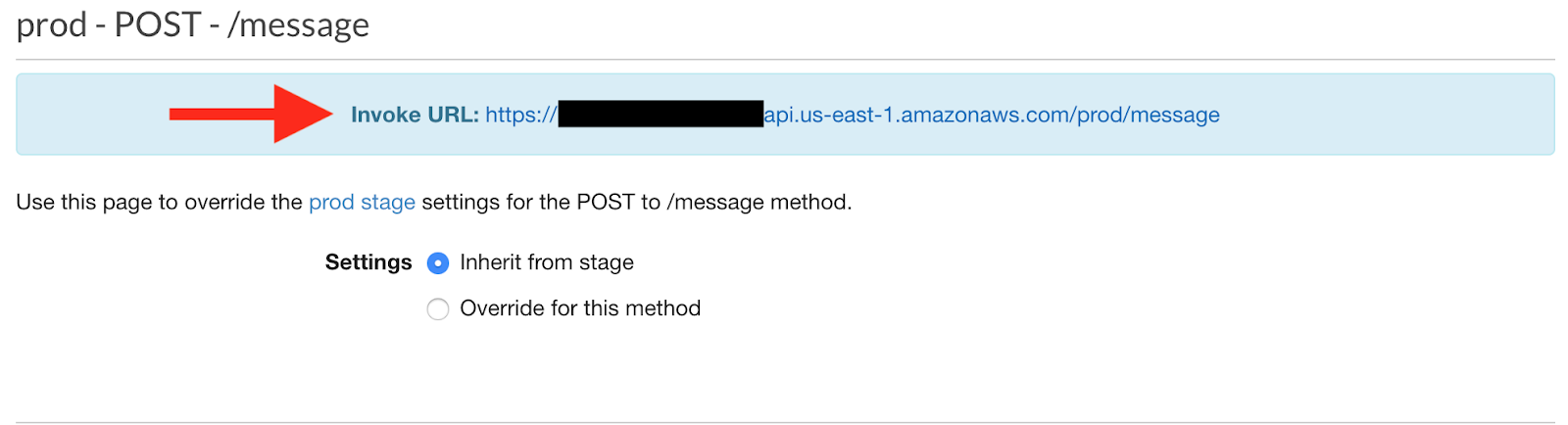Click the word 'stage' in the prod stage link
The image size is (1568, 425).
[388, 202]
